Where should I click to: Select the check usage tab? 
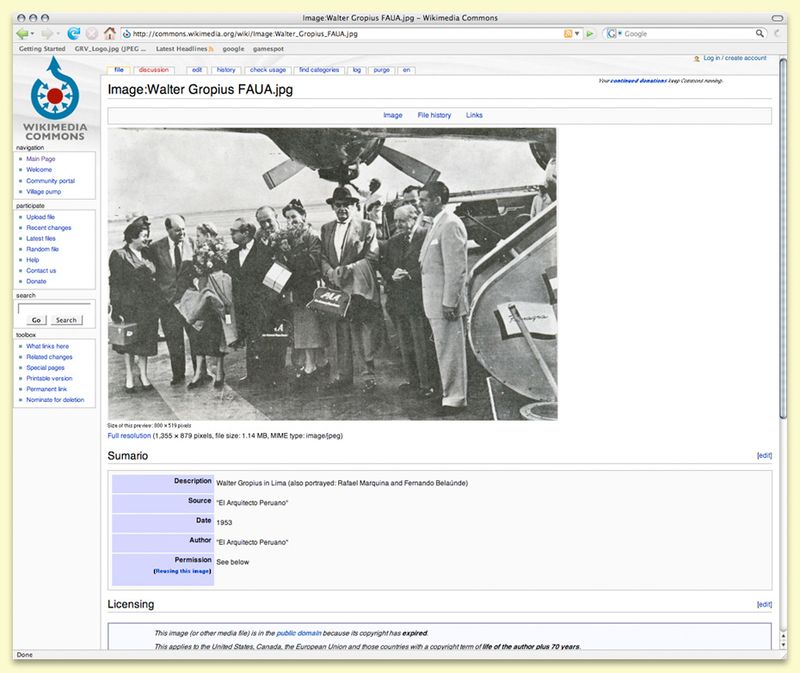[266, 70]
